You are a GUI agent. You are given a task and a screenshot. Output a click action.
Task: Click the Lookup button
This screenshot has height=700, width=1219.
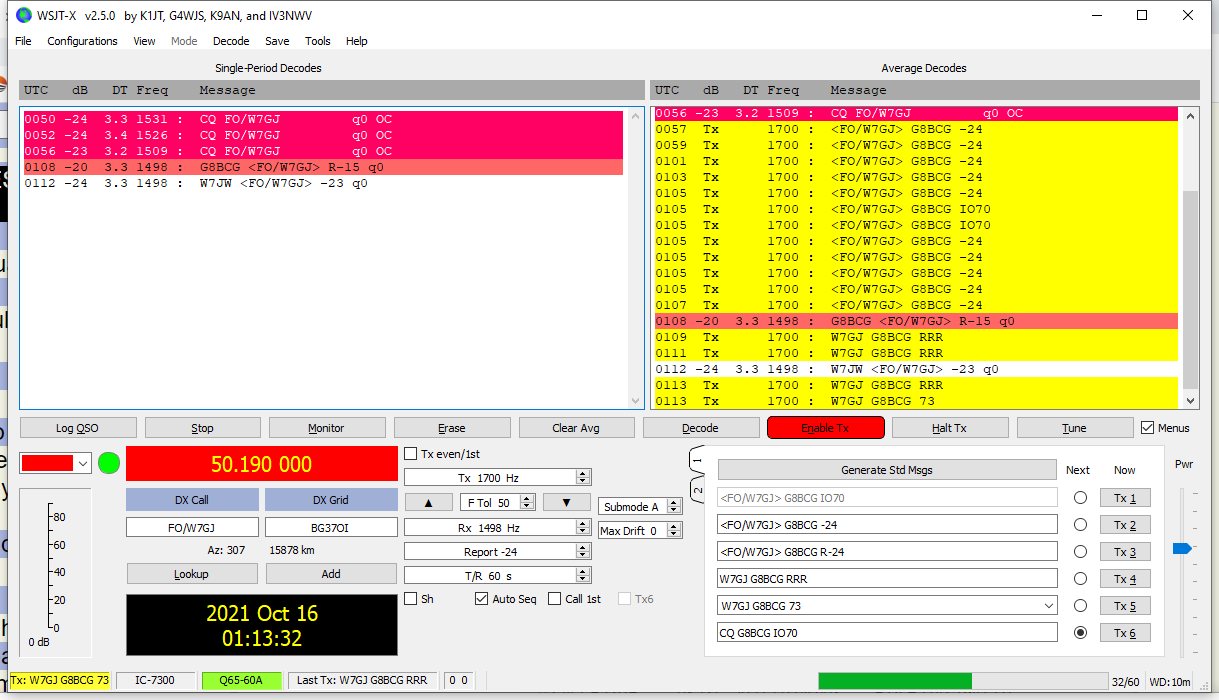tap(192, 574)
